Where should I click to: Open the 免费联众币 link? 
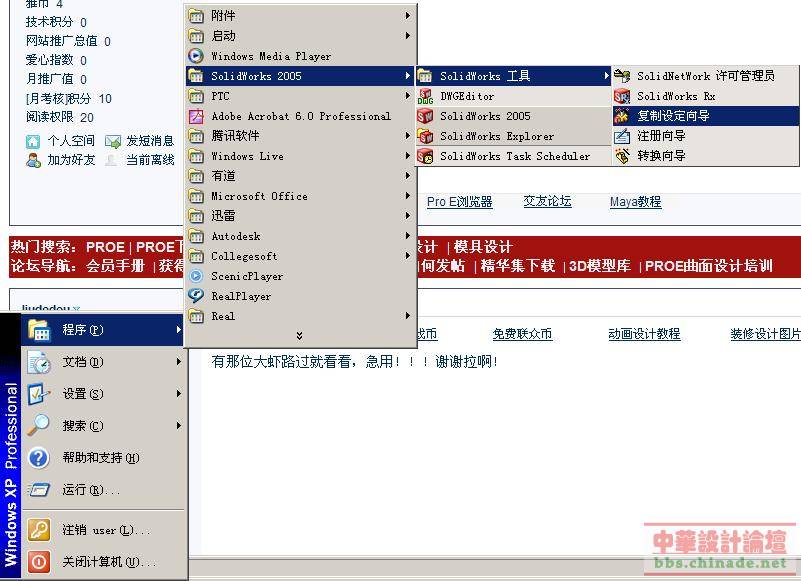(522, 334)
